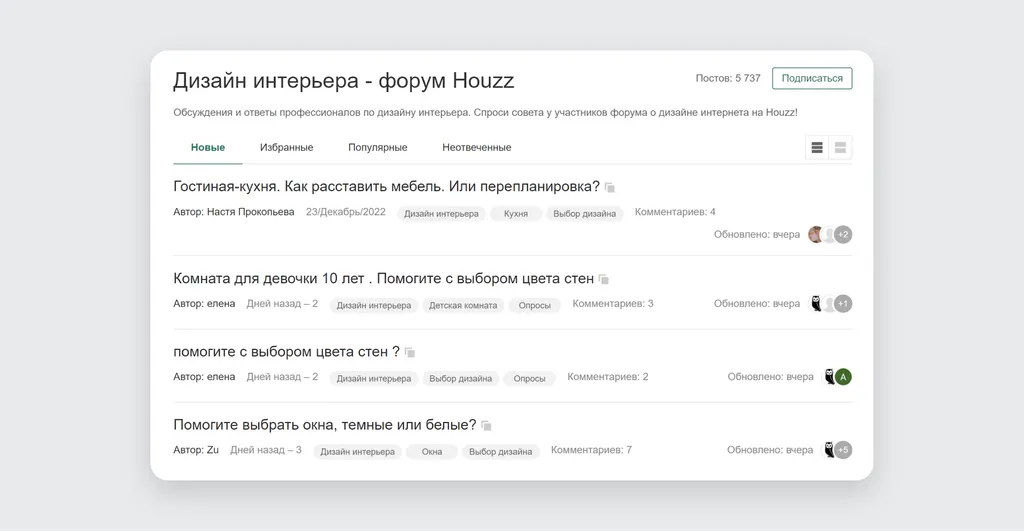
Task: Switch to compact list view icon
Action: [x=817, y=148]
